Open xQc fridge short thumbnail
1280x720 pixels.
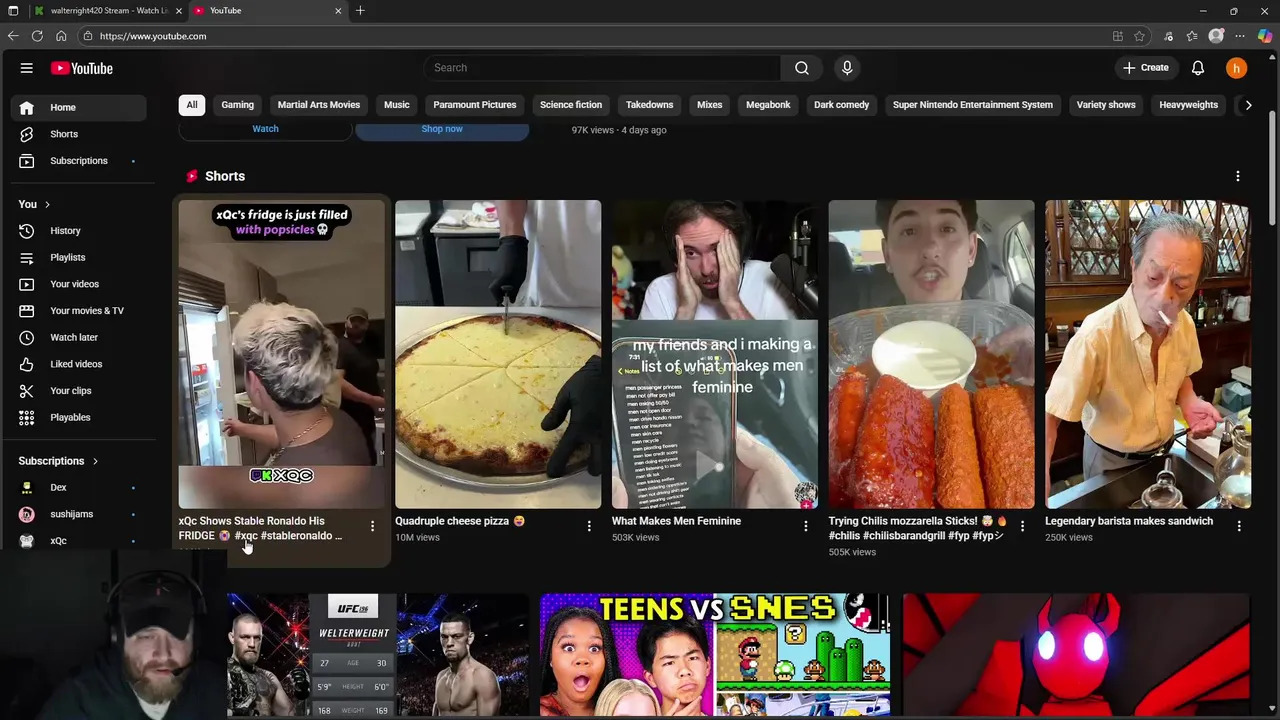point(282,354)
